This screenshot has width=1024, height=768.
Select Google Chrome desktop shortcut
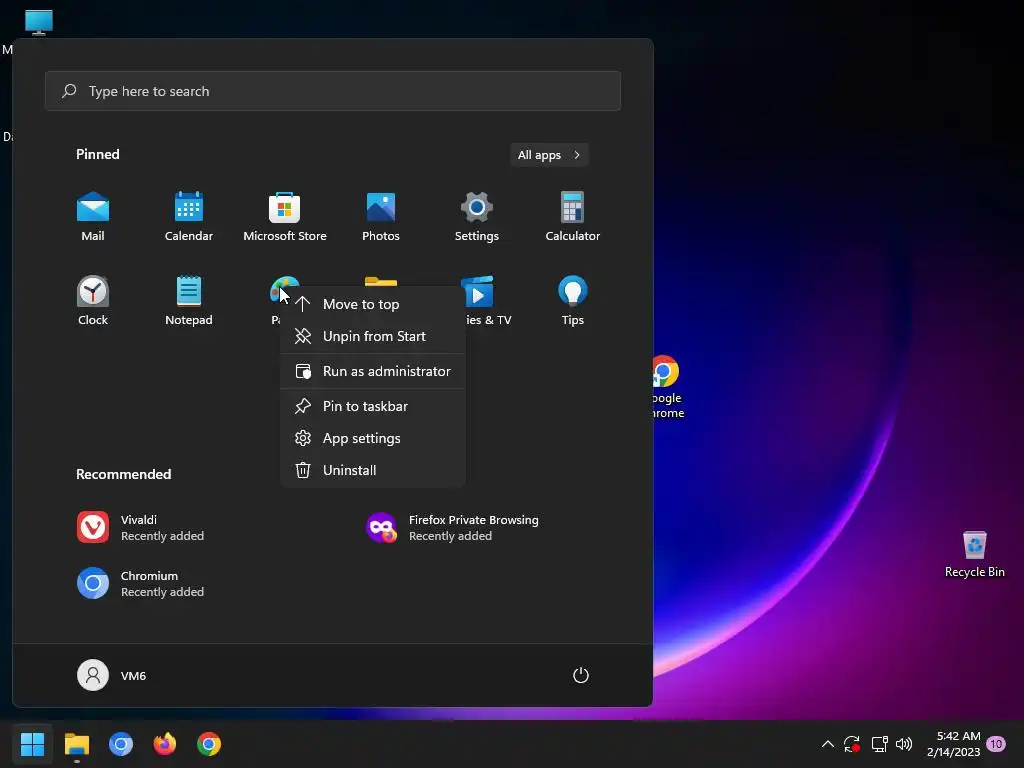pyautogui.click(x=667, y=387)
